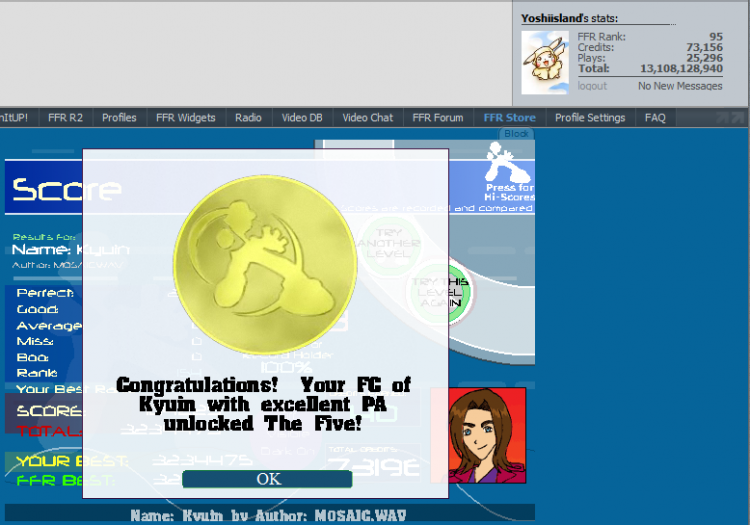Open the FAQ page
Image resolution: width=750 pixels, height=525 pixels.
[x=655, y=117]
